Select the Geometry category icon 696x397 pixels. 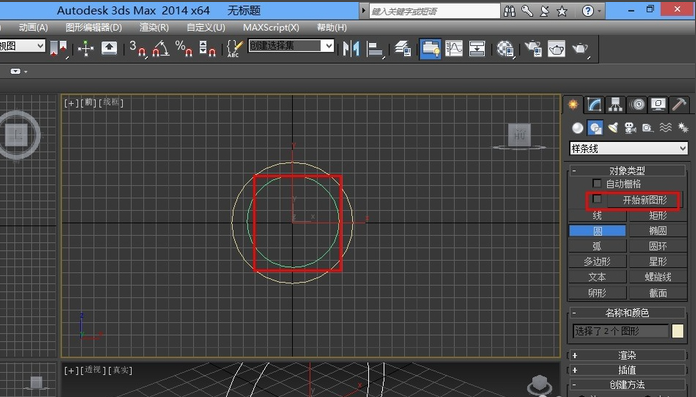[x=577, y=128]
